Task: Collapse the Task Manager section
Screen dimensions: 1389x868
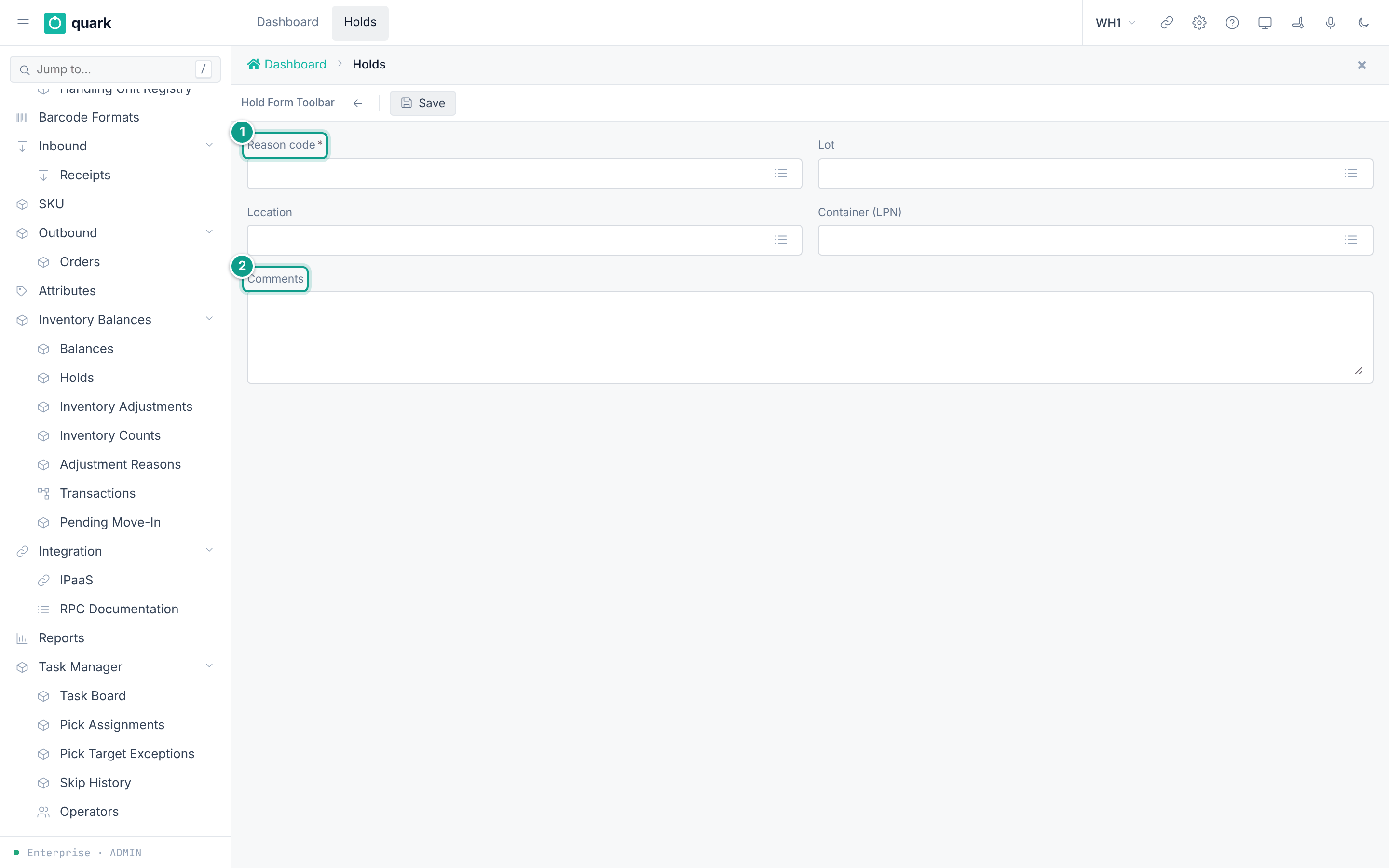Action: click(209, 666)
